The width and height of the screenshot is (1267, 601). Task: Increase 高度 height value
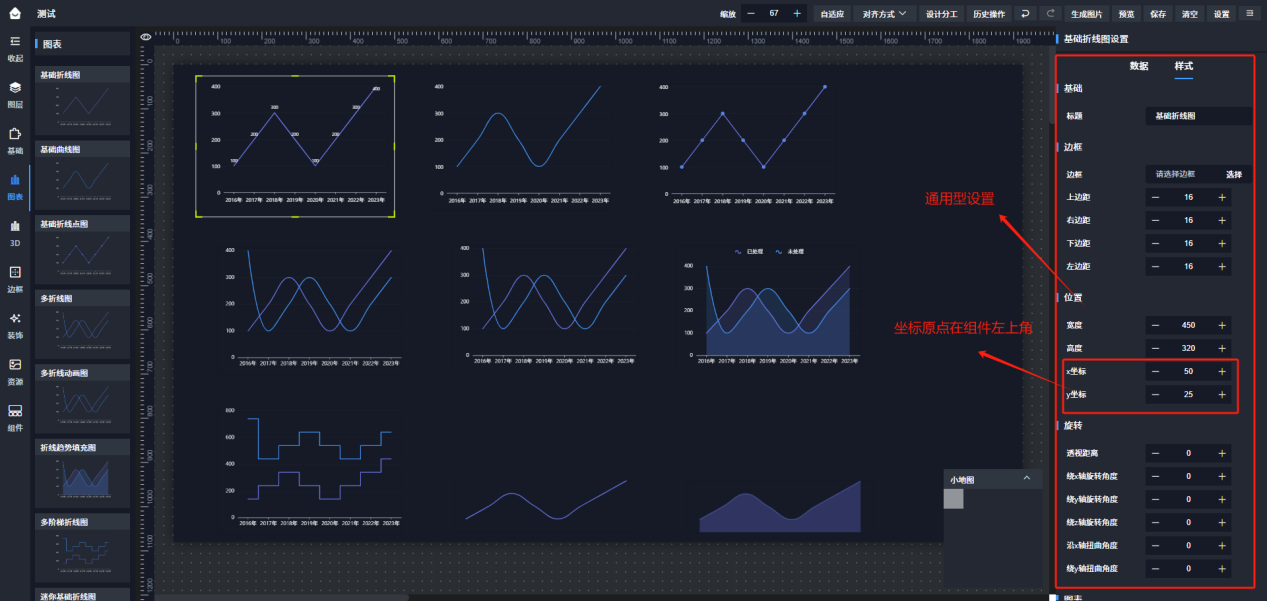pyautogui.click(x=1221, y=348)
